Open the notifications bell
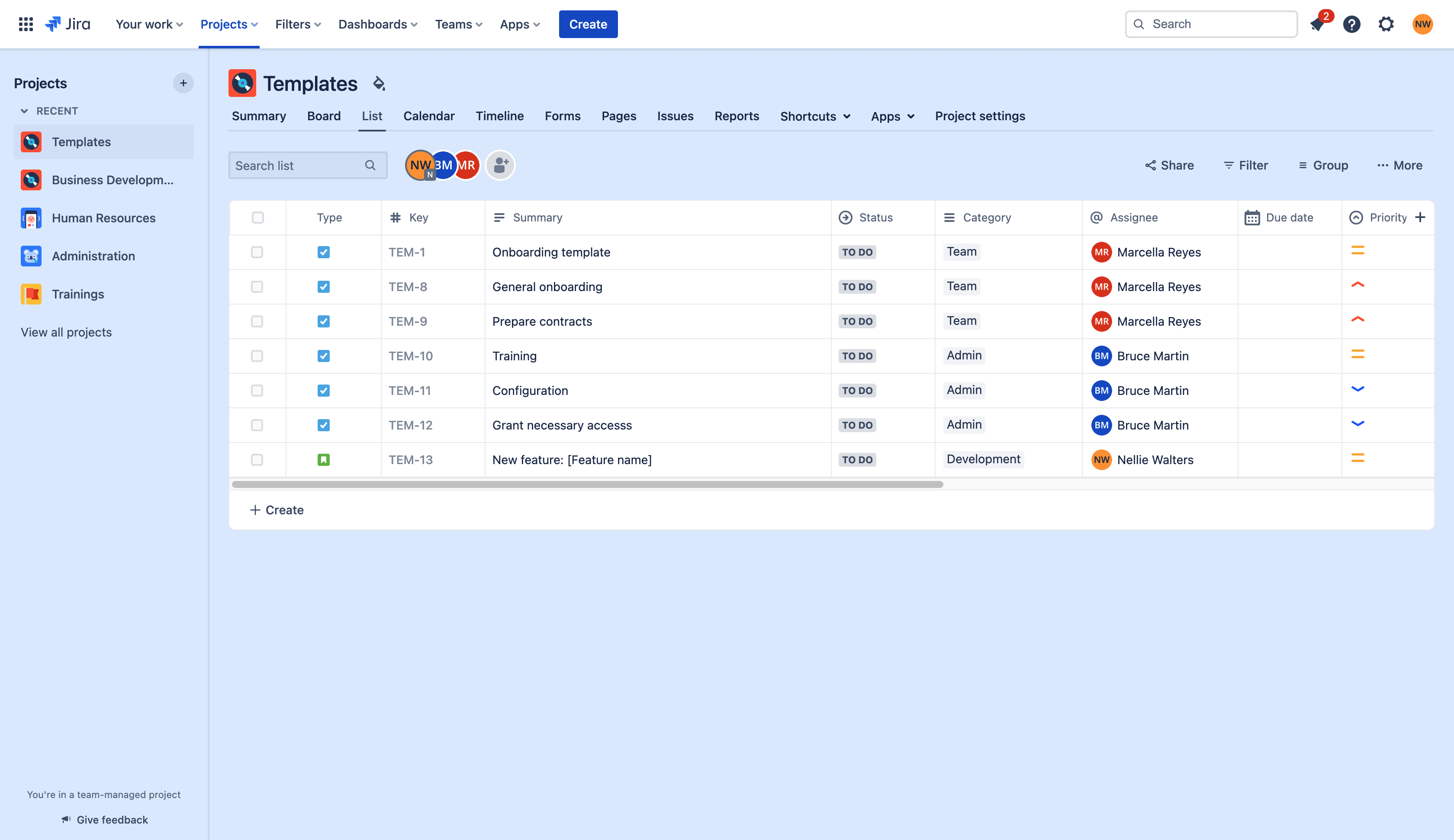1454x840 pixels. point(1317,24)
